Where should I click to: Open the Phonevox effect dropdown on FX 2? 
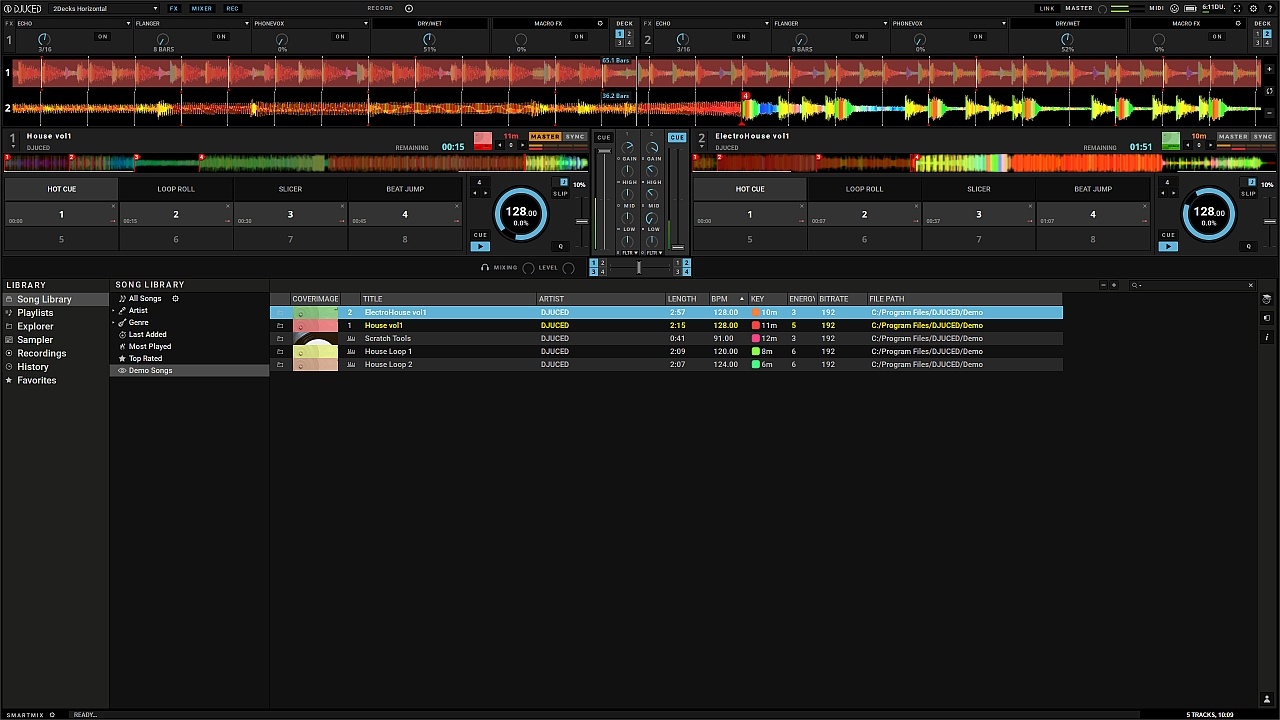tap(949, 23)
